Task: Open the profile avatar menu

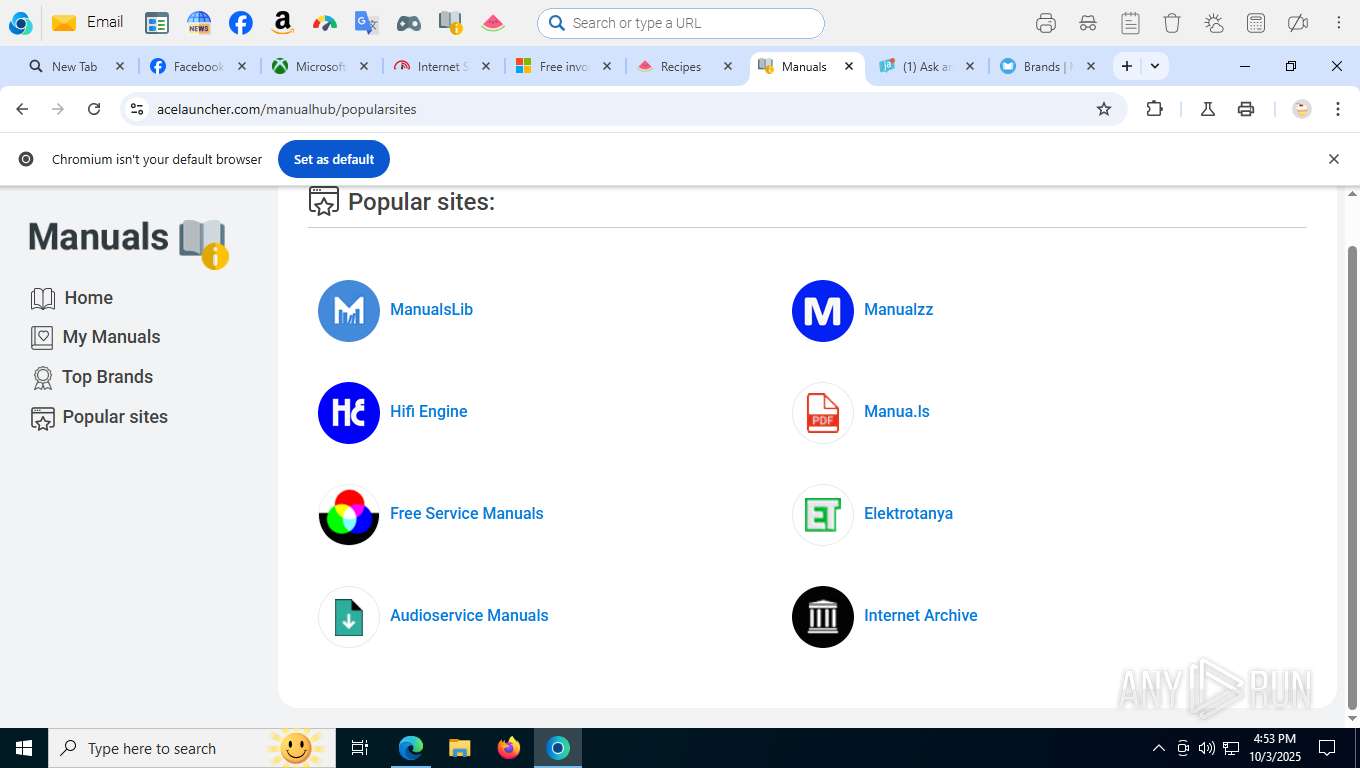Action: tap(1301, 109)
